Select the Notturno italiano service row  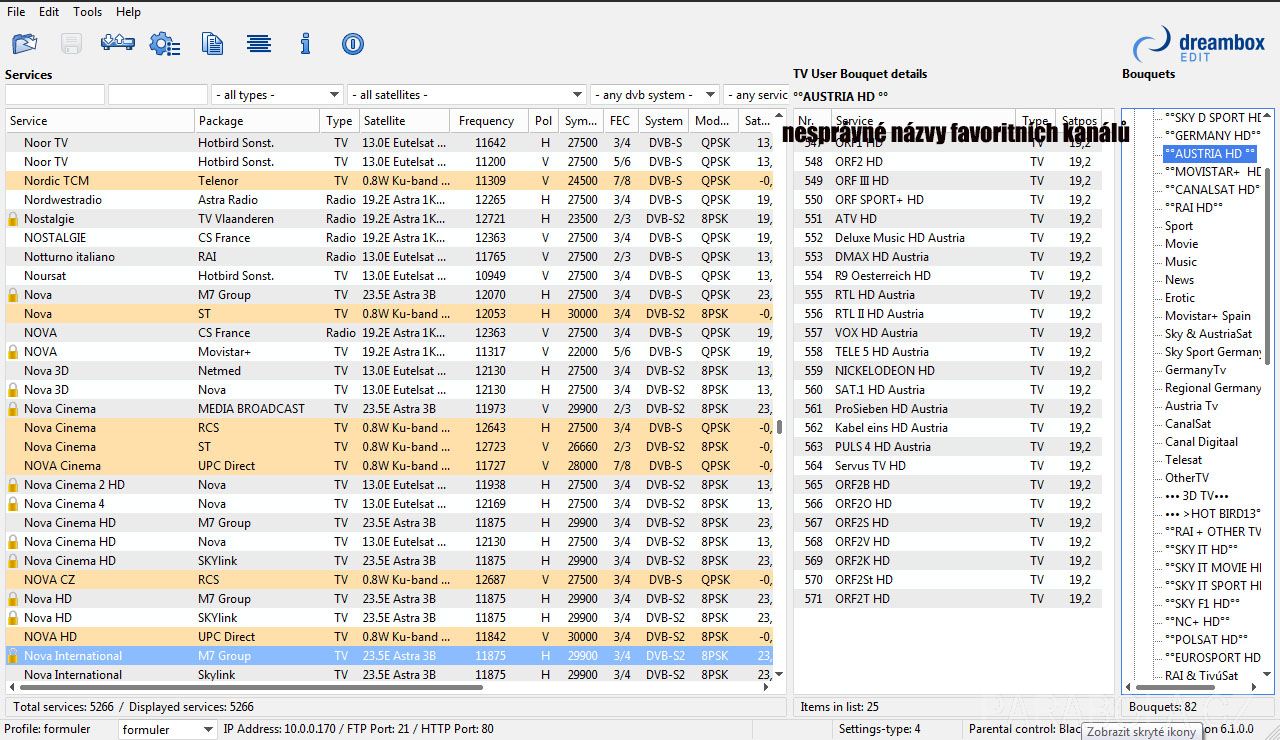click(389, 257)
